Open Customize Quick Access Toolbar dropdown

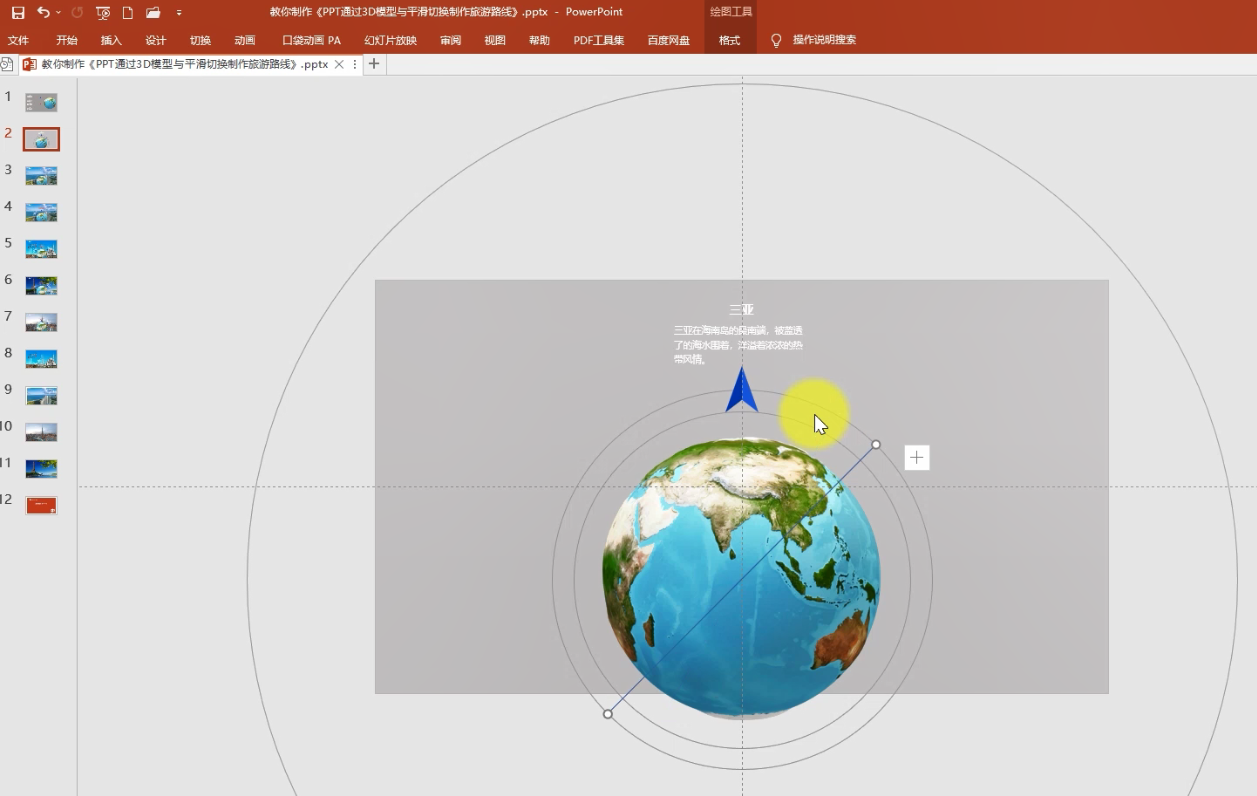pos(179,13)
